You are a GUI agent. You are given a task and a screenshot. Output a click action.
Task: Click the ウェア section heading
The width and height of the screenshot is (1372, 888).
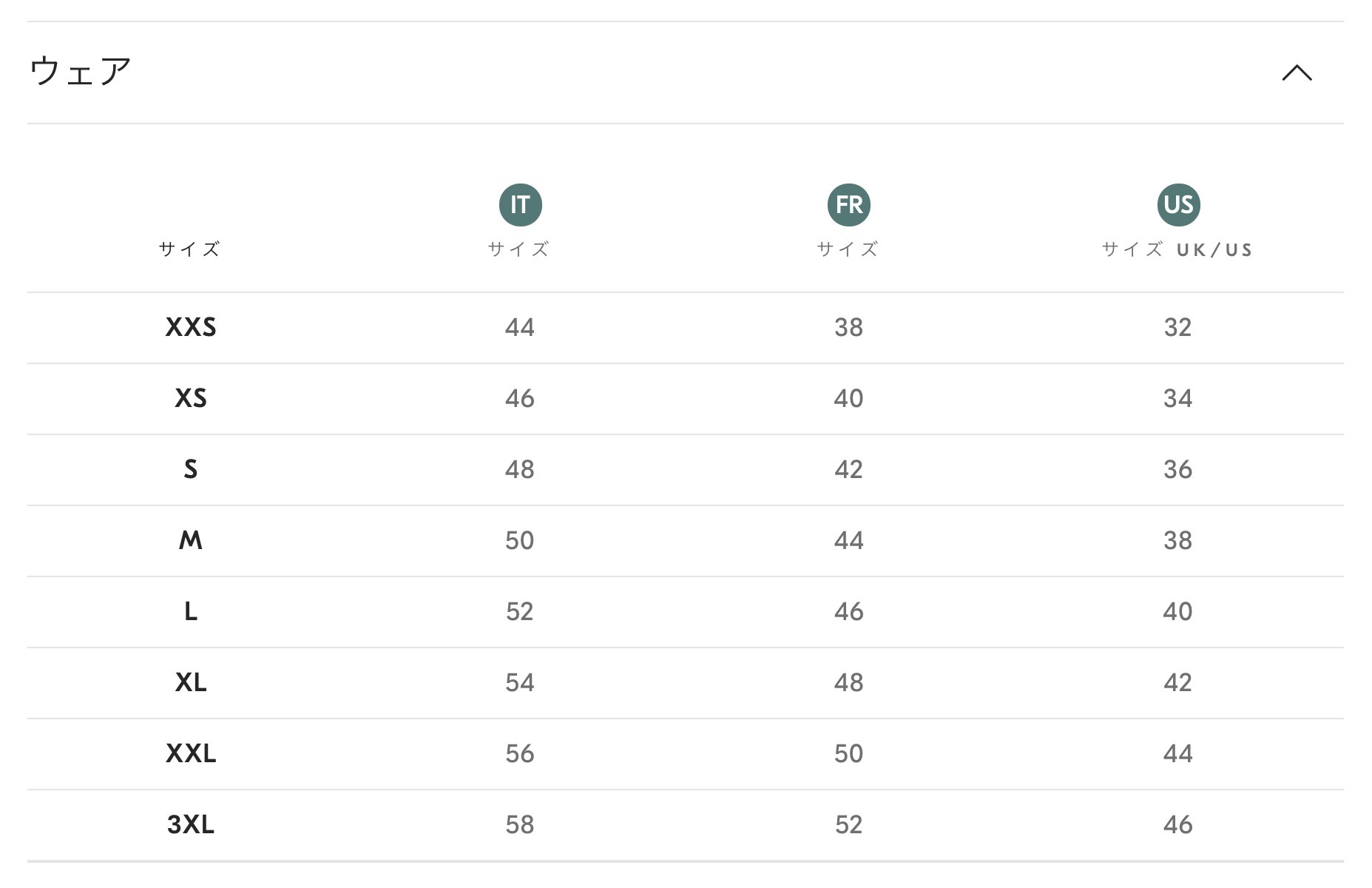click(x=81, y=72)
